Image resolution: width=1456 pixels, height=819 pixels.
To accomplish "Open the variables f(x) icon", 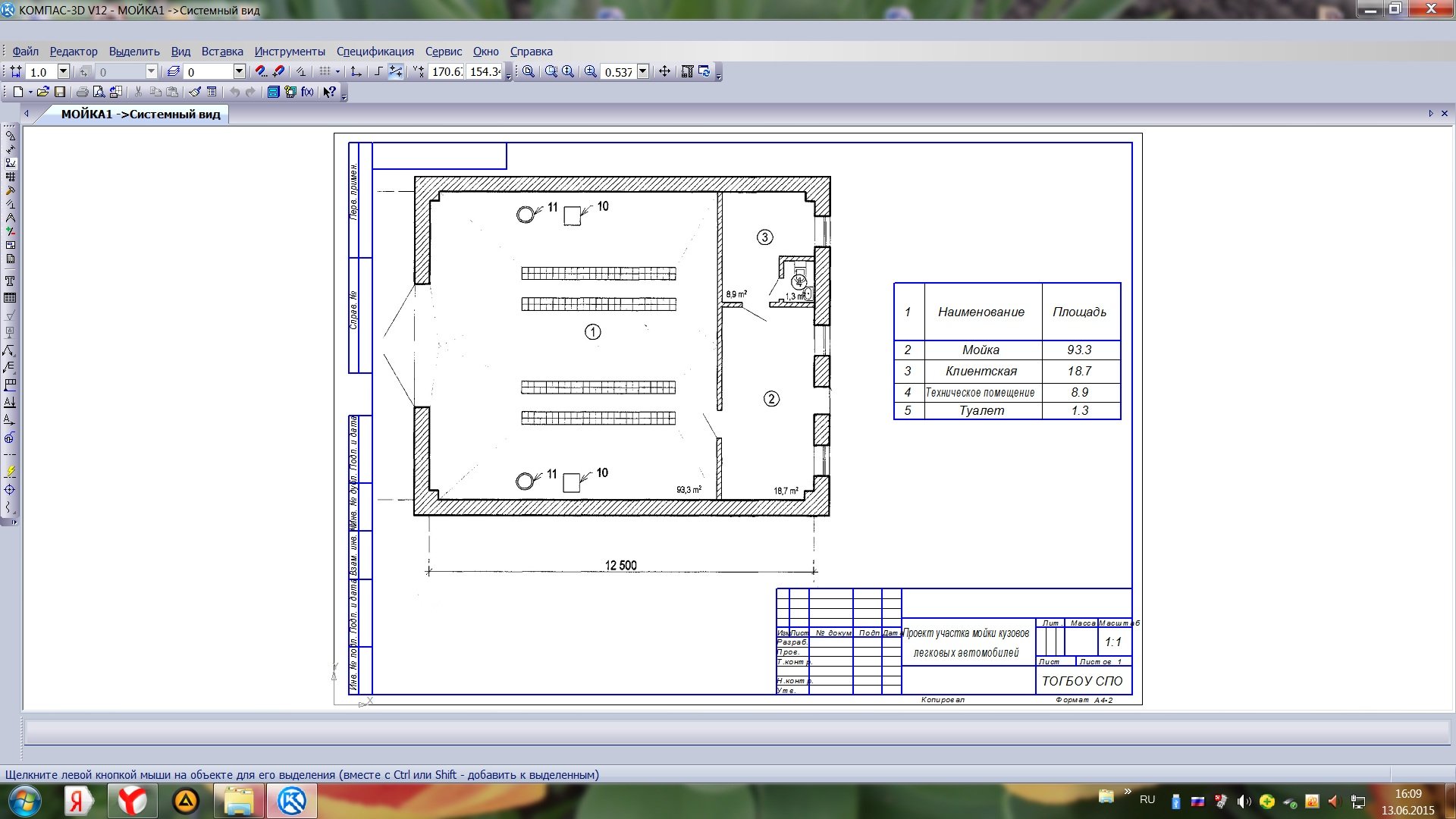I will pyautogui.click(x=307, y=92).
